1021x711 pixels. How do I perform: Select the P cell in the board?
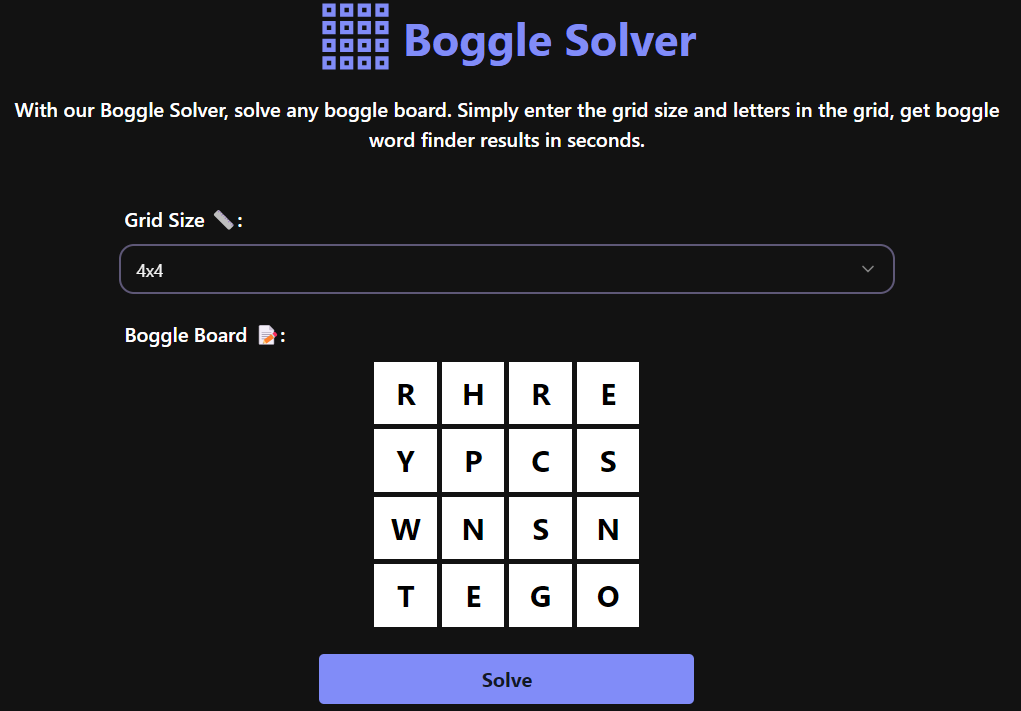coord(472,460)
